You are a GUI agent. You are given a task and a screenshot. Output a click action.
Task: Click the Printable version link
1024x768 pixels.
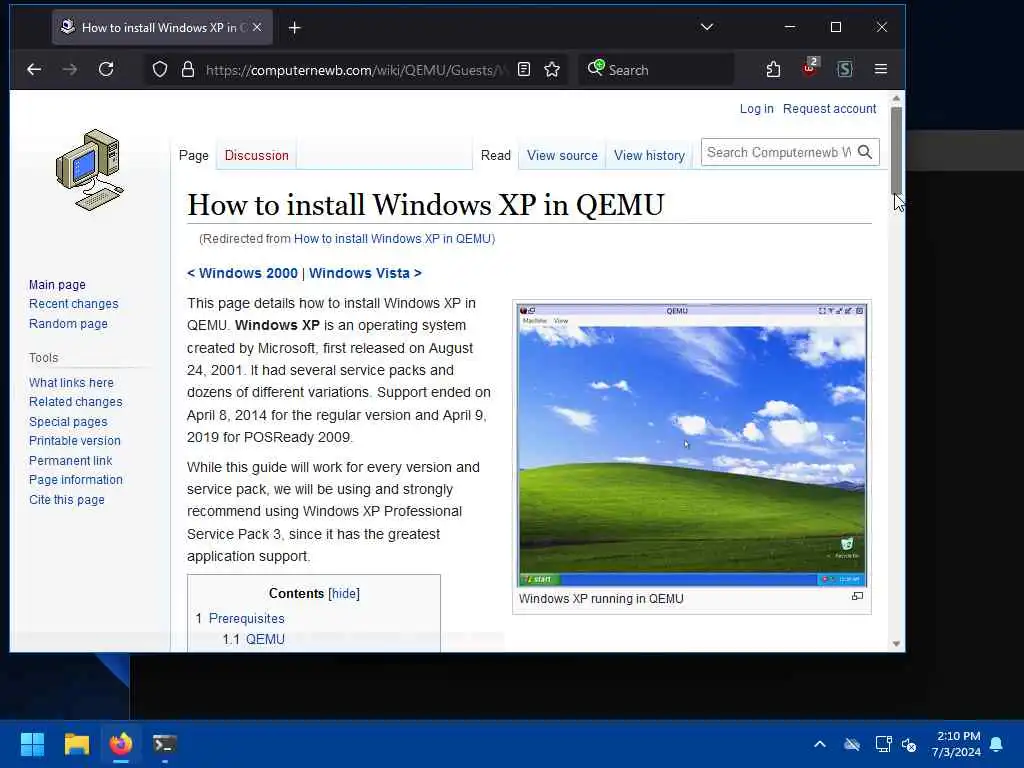74,441
